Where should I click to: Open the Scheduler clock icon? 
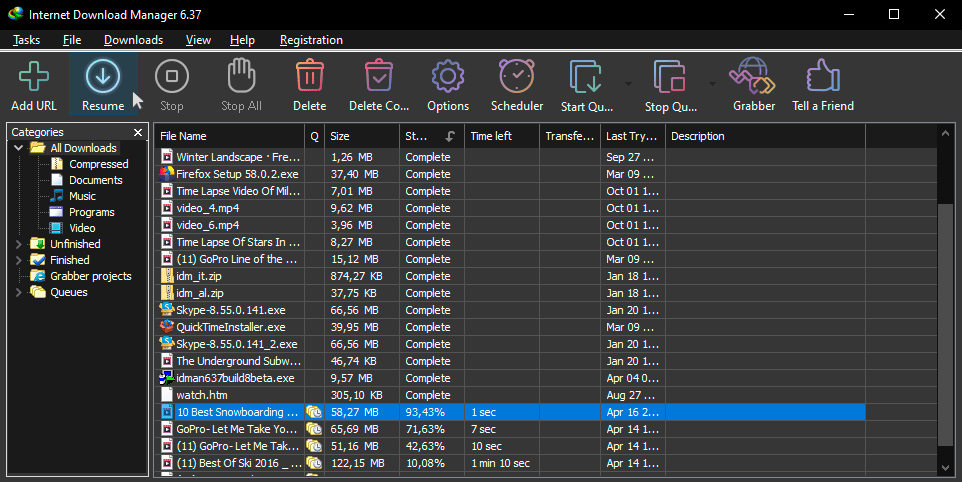(x=516, y=78)
